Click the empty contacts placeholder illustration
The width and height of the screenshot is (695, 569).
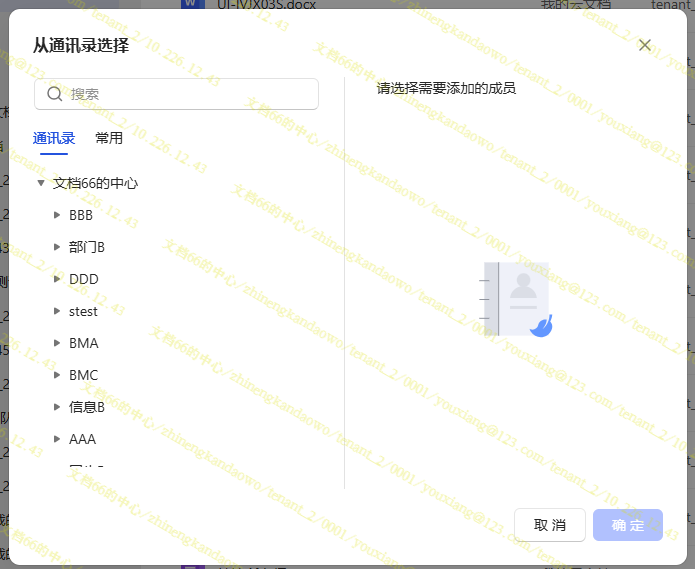point(516,299)
